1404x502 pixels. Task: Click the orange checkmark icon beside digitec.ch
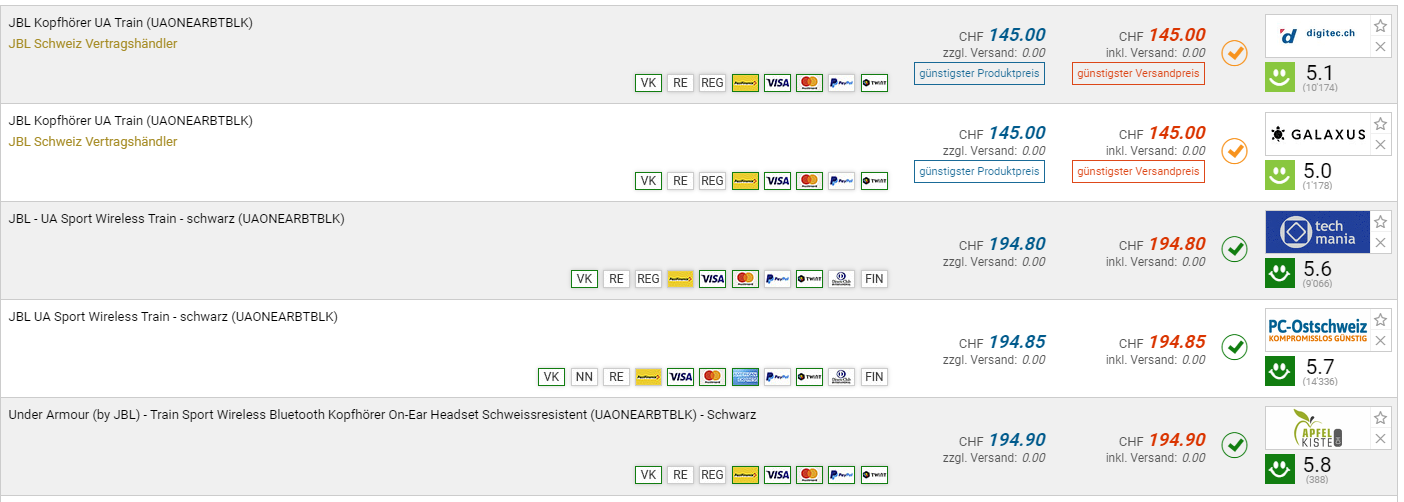[1235, 53]
